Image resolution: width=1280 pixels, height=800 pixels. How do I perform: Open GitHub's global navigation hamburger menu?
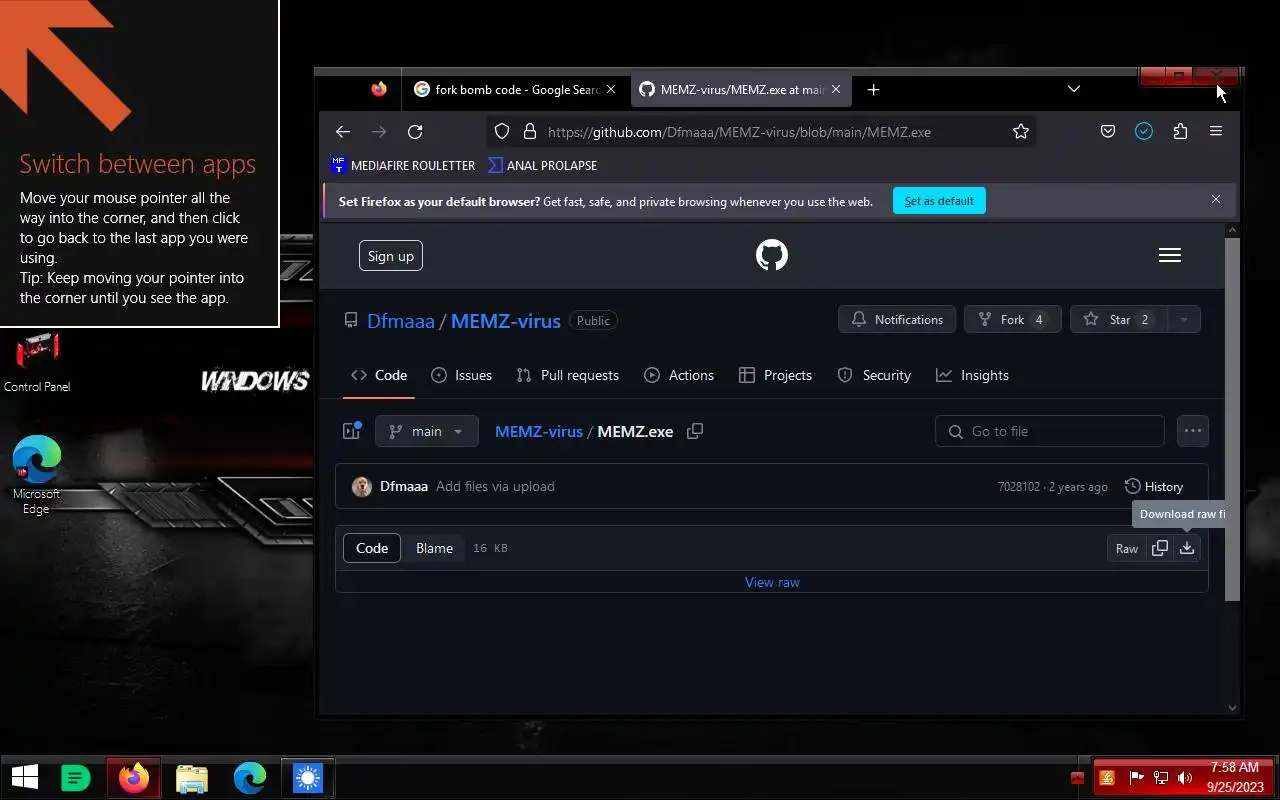[x=1169, y=255]
